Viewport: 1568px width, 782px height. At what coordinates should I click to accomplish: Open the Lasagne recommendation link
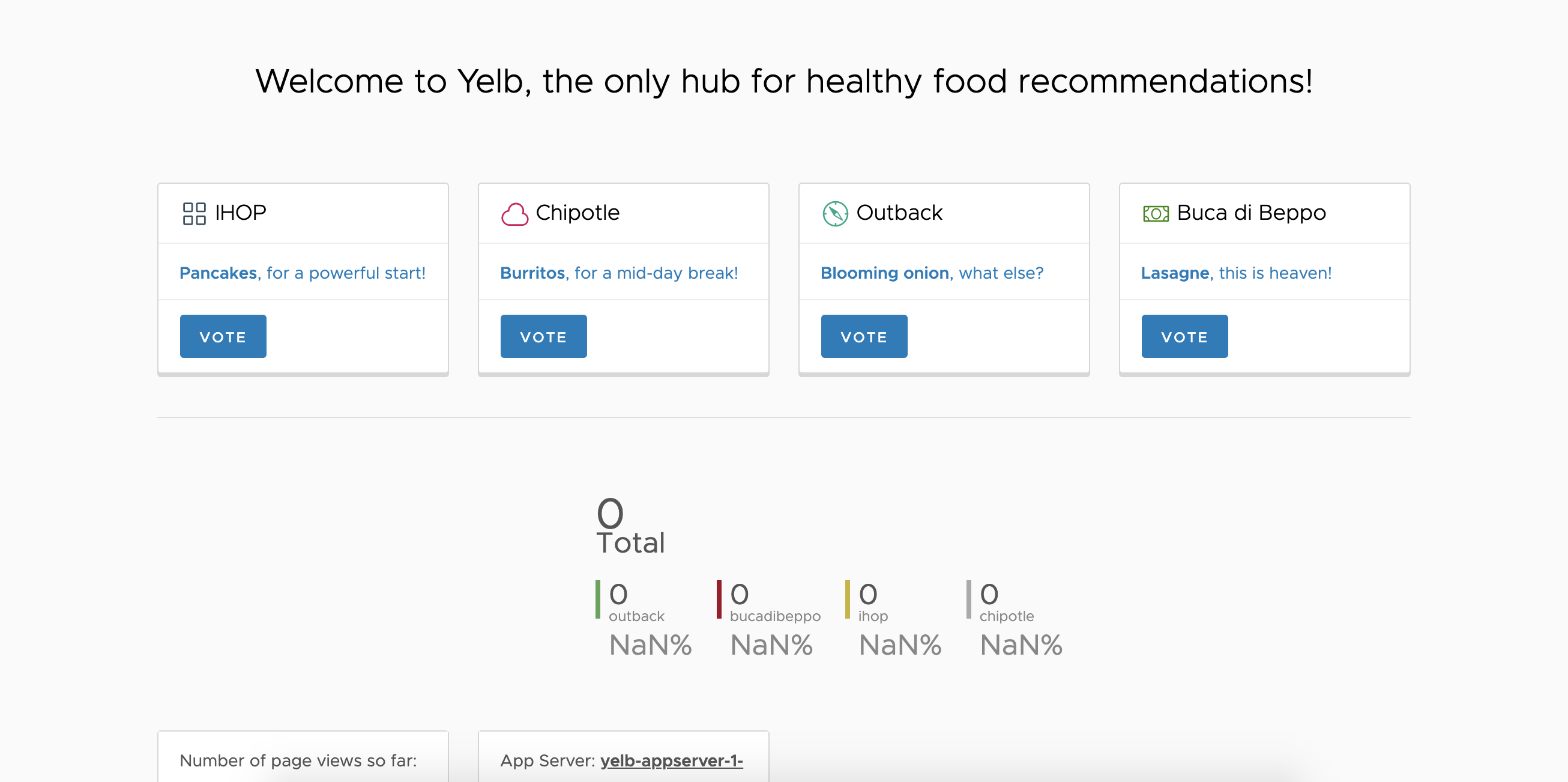(x=1174, y=273)
